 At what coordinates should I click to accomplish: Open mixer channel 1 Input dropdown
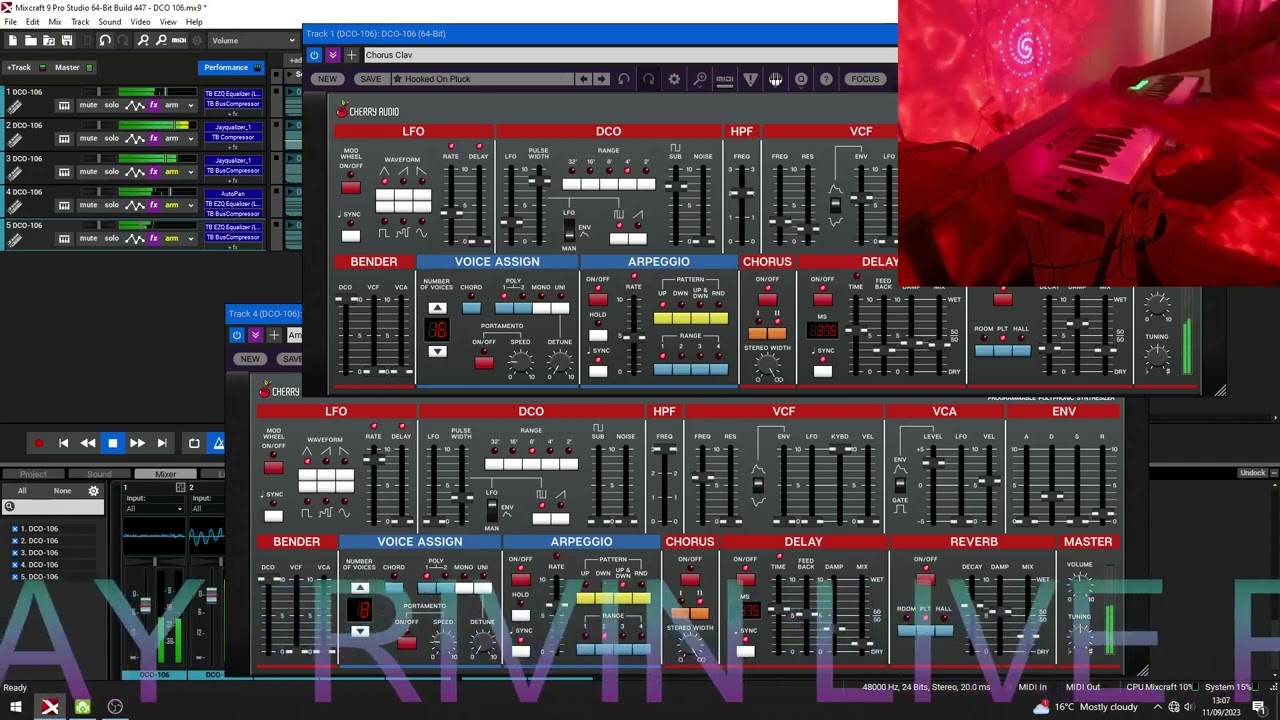(154, 509)
